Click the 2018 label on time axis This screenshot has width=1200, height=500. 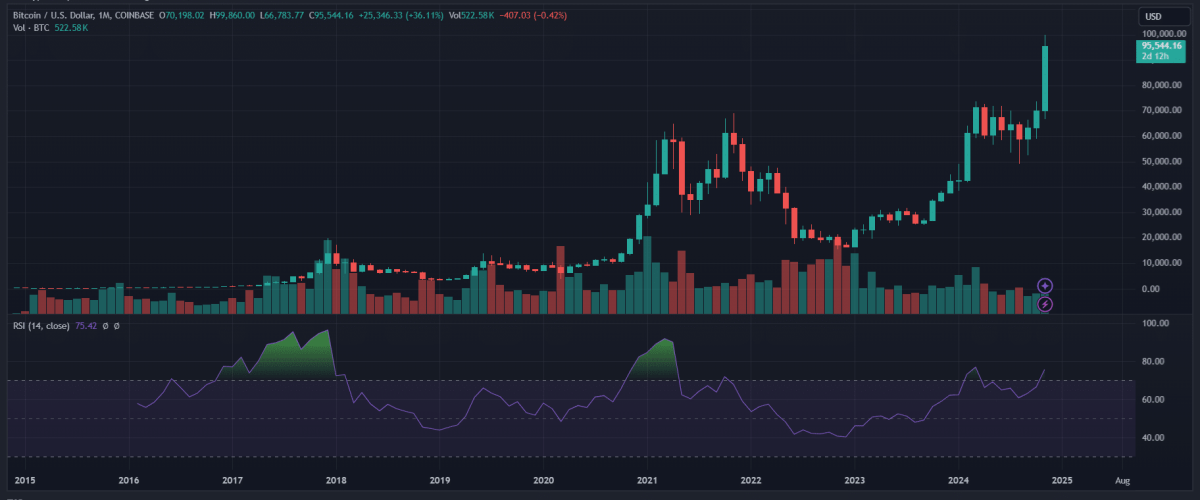click(336, 481)
